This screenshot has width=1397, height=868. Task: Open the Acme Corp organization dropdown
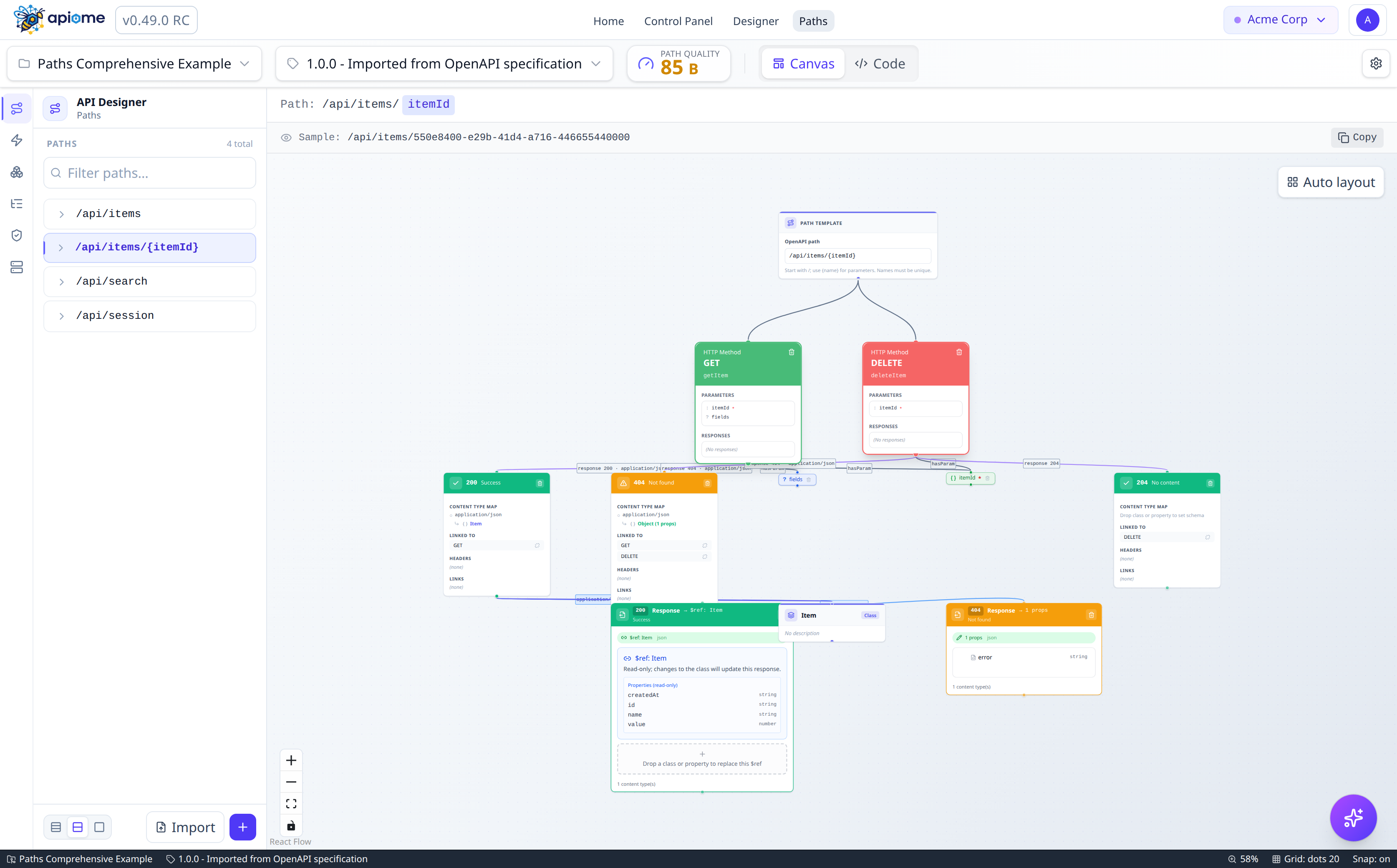pyautogui.click(x=1281, y=20)
